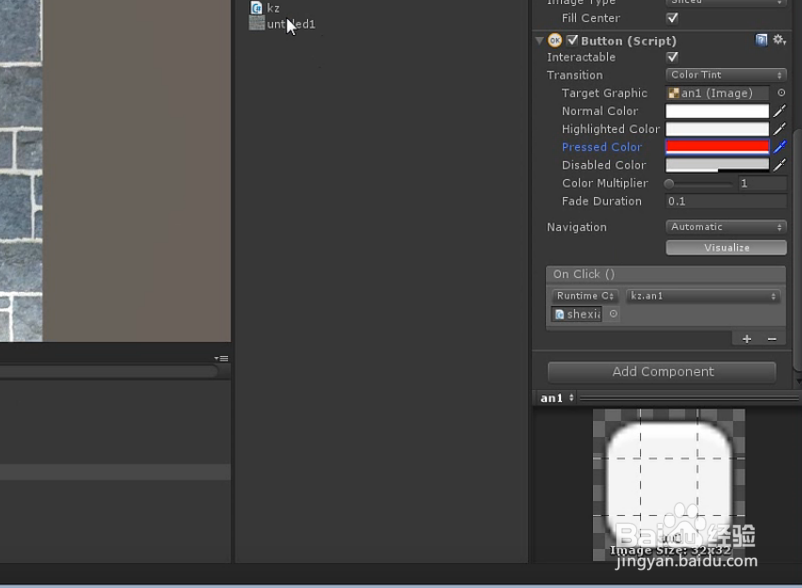The width and height of the screenshot is (802, 588).
Task: Select the untitled1 scene asset
Action: tap(282, 24)
